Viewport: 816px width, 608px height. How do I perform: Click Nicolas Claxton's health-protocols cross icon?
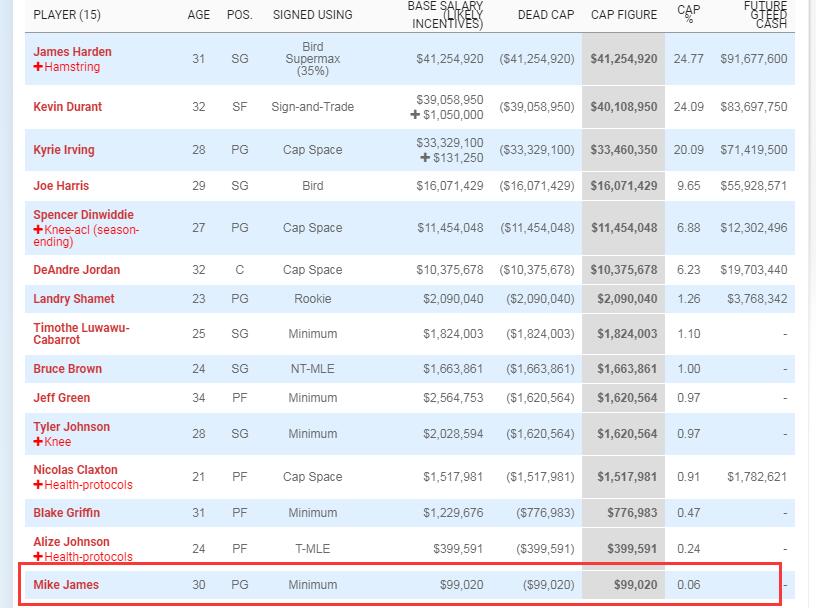pyautogui.click(x=38, y=485)
